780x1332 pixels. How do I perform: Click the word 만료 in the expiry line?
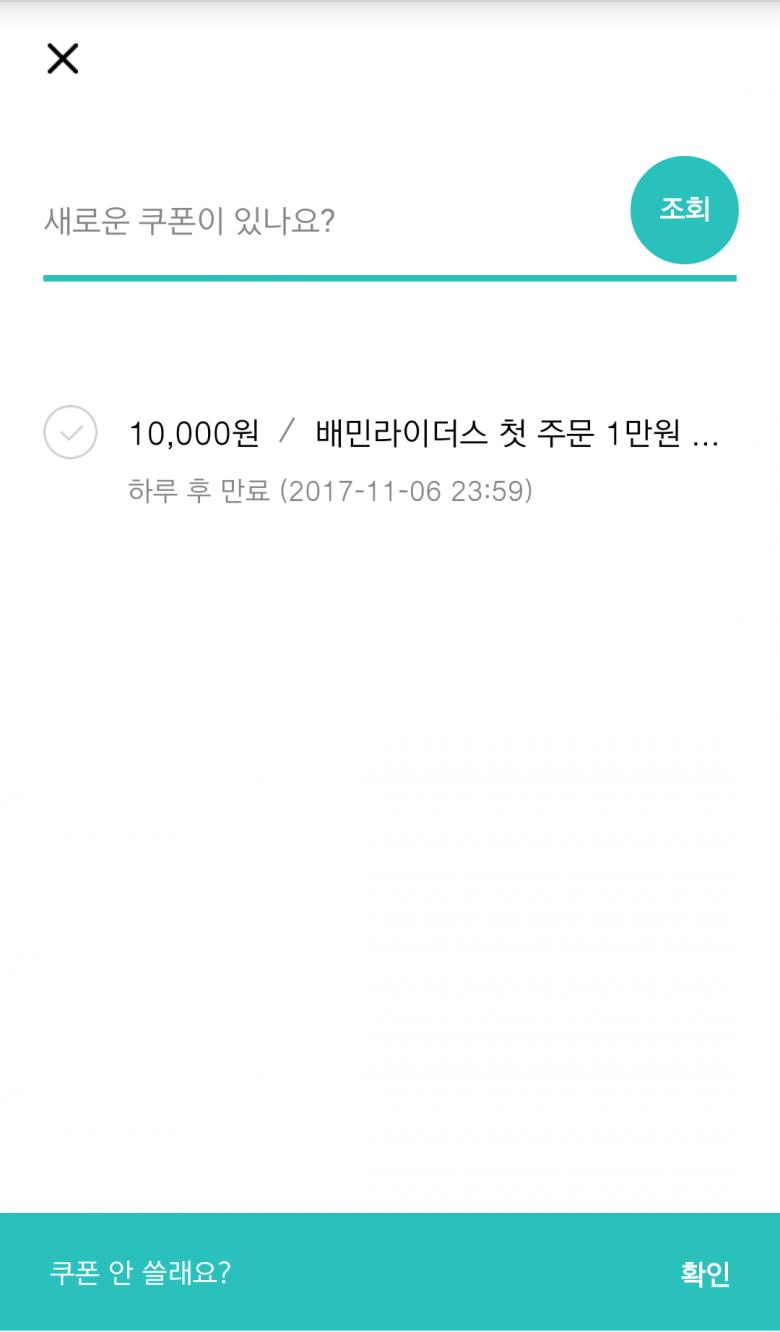tap(245, 492)
